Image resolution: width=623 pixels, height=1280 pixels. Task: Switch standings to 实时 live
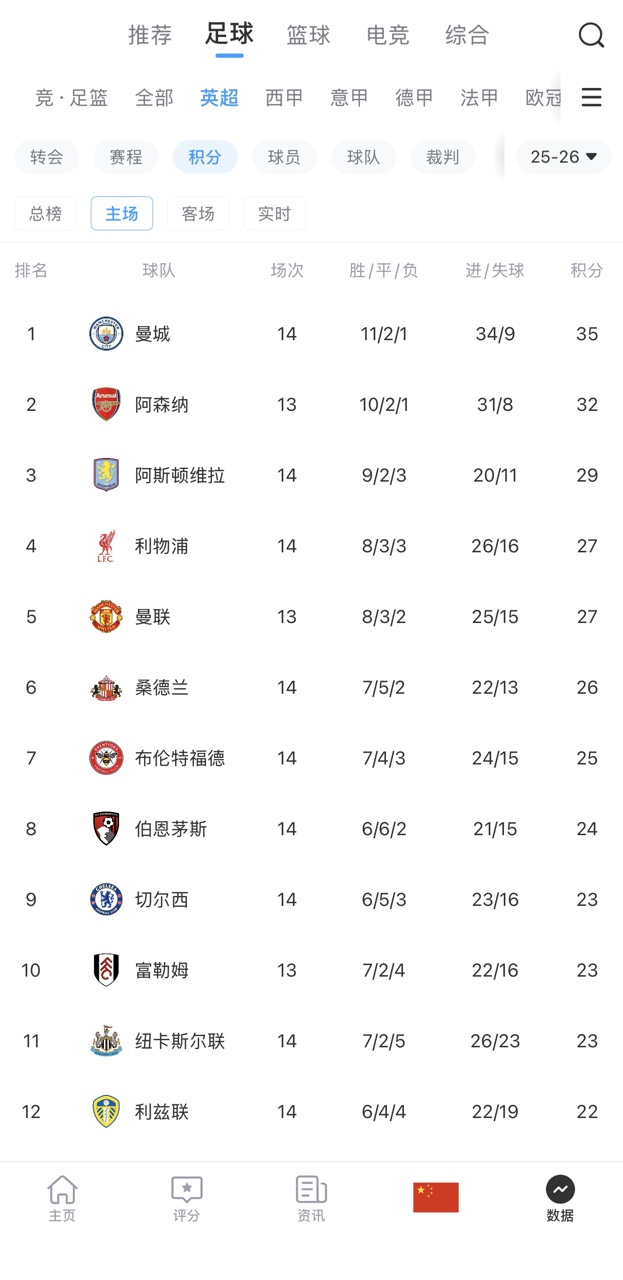[x=274, y=214]
